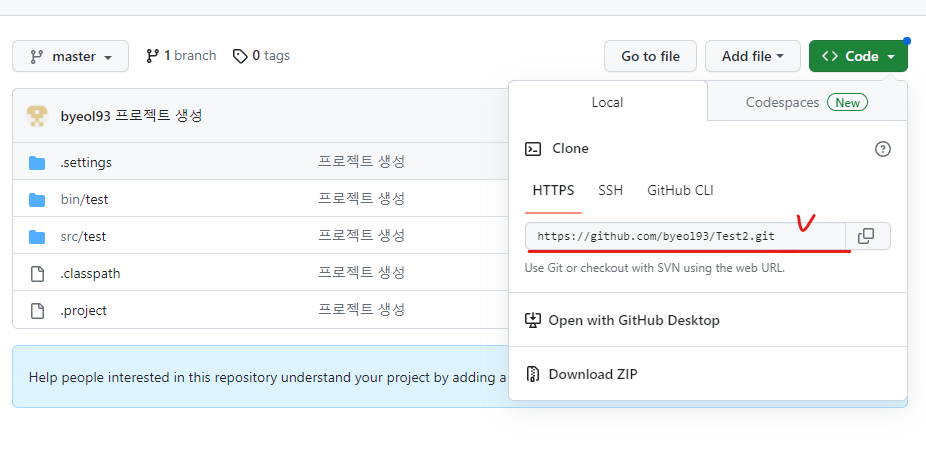The height and width of the screenshot is (458, 926).
Task: Click the bin/test folder icon
Action: tap(37, 199)
